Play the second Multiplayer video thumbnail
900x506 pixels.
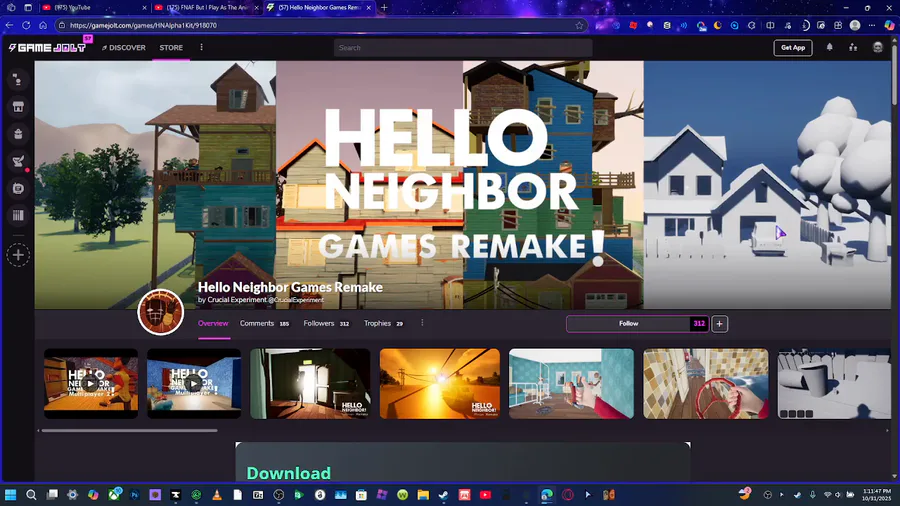tap(194, 383)
